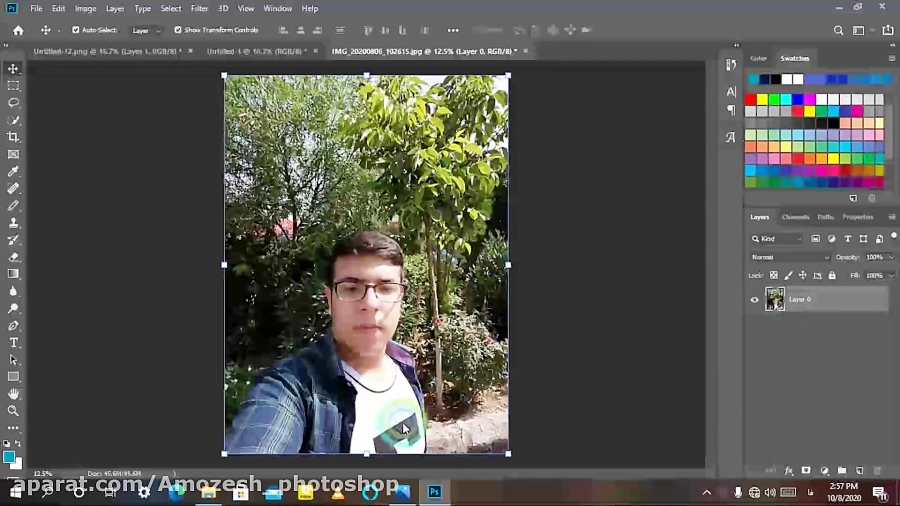Image resolution: width=900 pixels, height=506 pixels.
Task: Pick the Horizontal Type tool
Action: [x=13, y=343]
